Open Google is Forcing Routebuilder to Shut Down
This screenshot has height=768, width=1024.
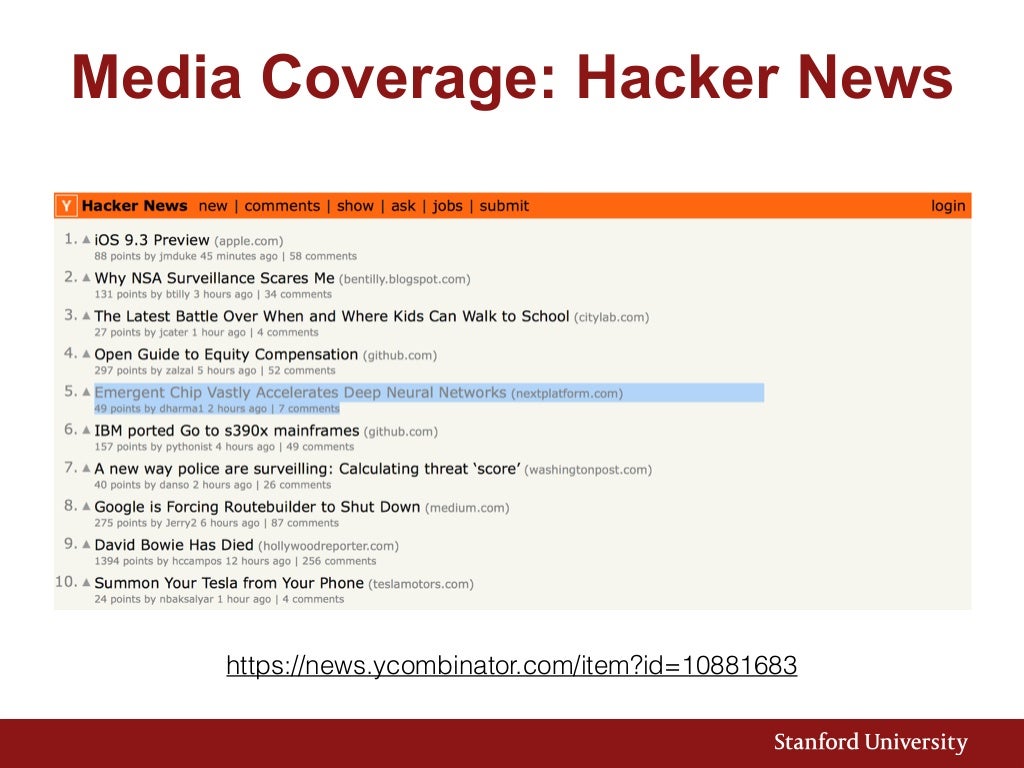pyautogui.click(x=257, y=507)
